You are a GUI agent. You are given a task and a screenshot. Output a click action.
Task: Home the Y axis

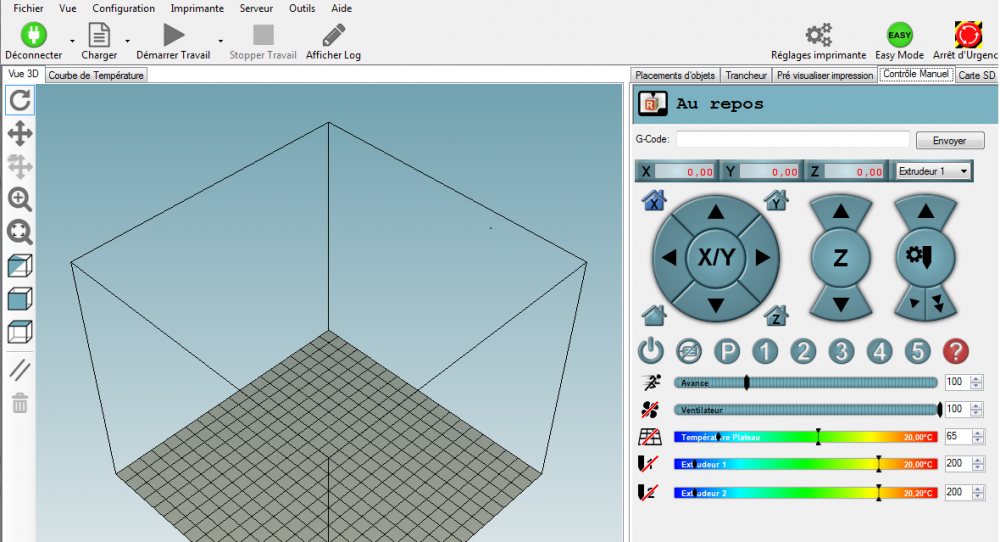coord(776,201)
